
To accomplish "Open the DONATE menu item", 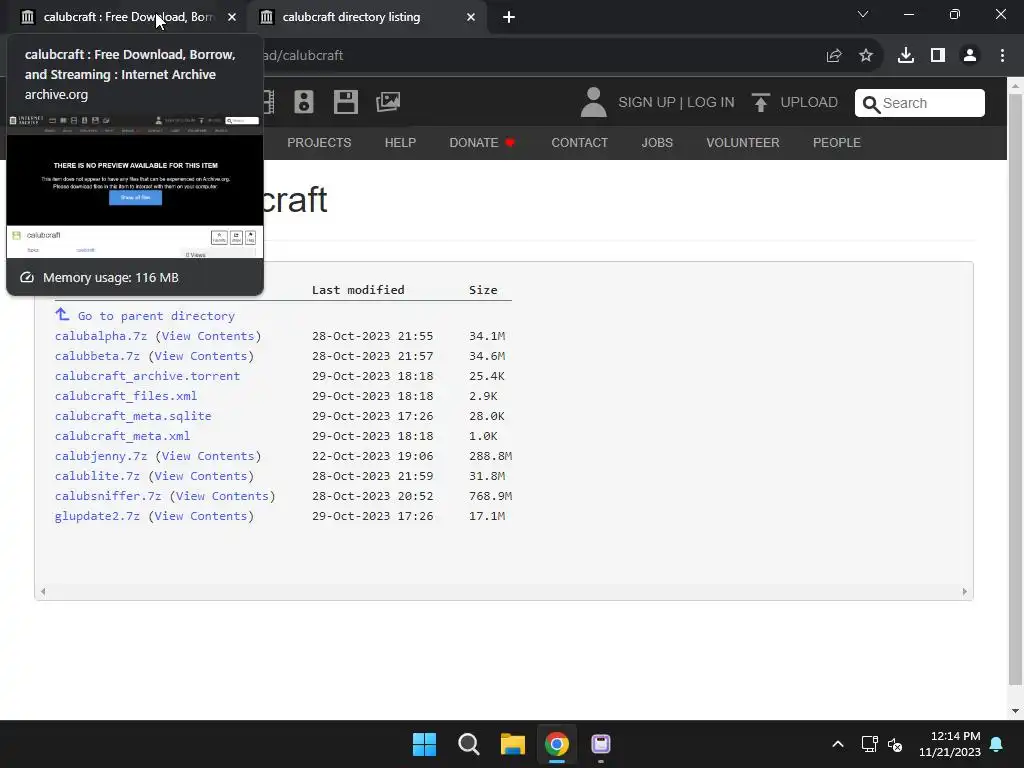I will (482, 142).
